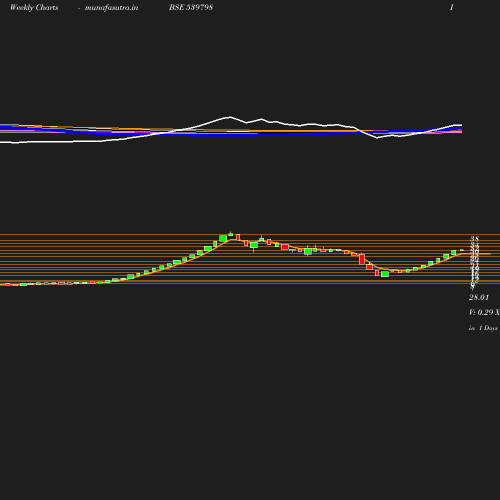Click the 'BSE 539798' stock code
This screenshot has width=500, height=500.
click(191, 7)
